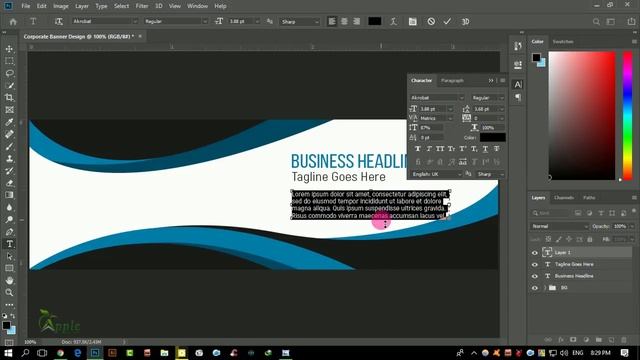Toggle text orientation in options bar
Screen dimensions: 640x360
[59, 22]
